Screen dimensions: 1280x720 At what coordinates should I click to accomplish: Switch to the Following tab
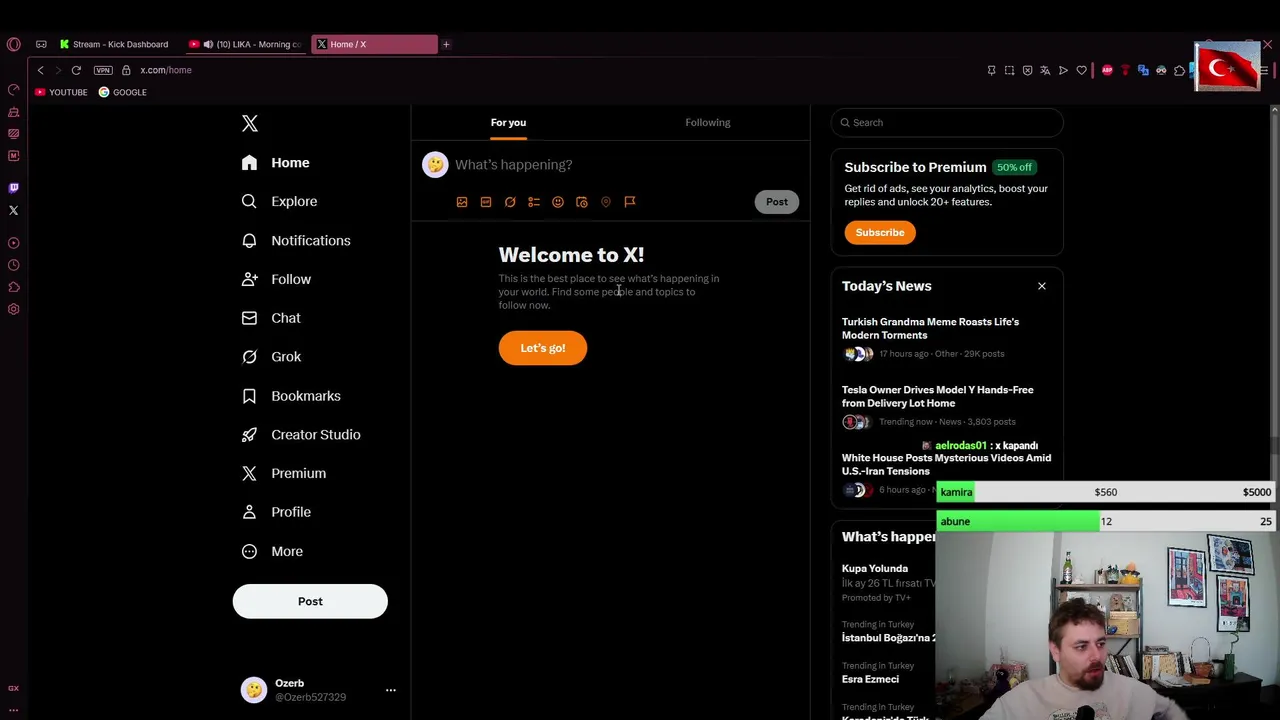click(x=708, y=122)
